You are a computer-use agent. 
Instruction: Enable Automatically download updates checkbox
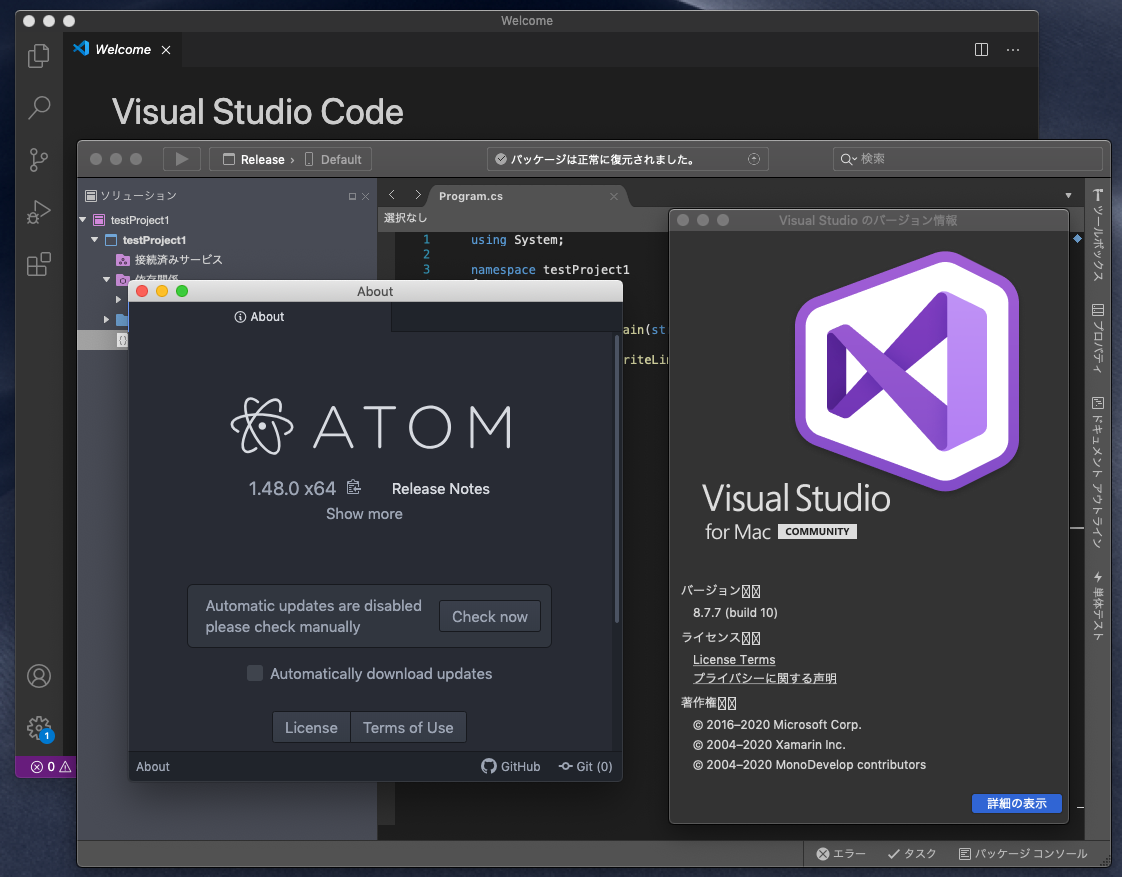click(x=255, y=673)
